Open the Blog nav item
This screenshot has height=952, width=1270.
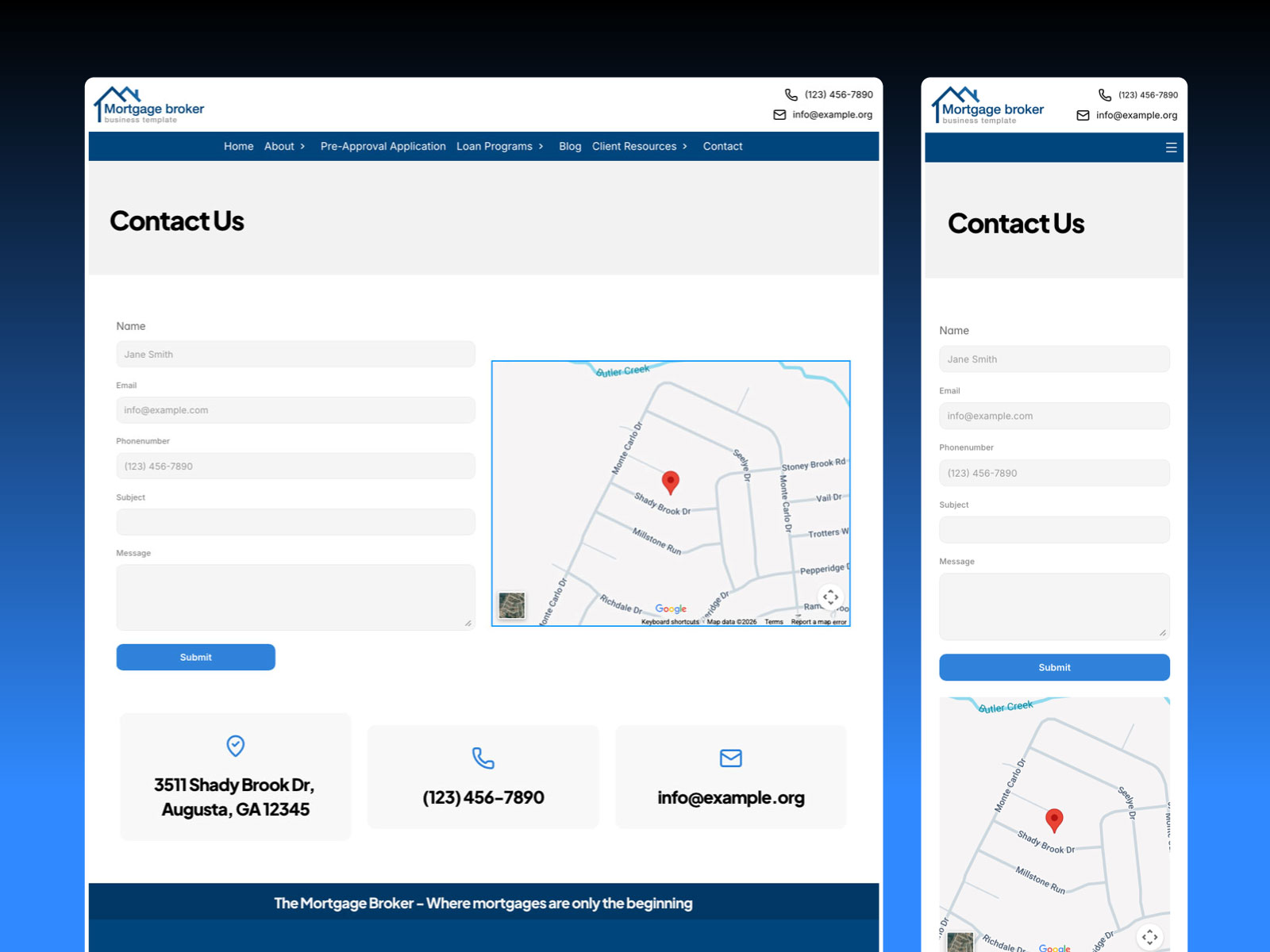click(570, 147)
